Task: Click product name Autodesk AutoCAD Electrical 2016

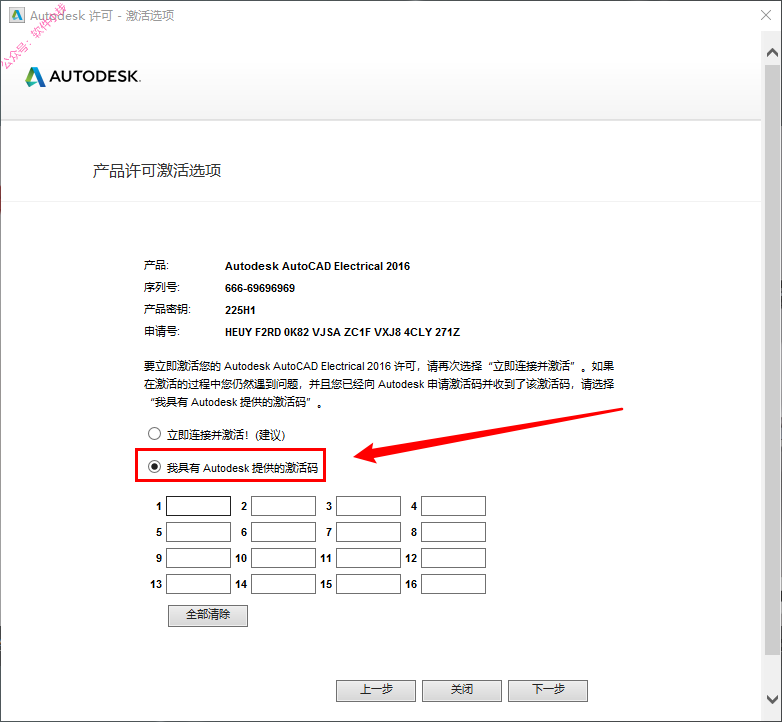Action: pos(317,266)
